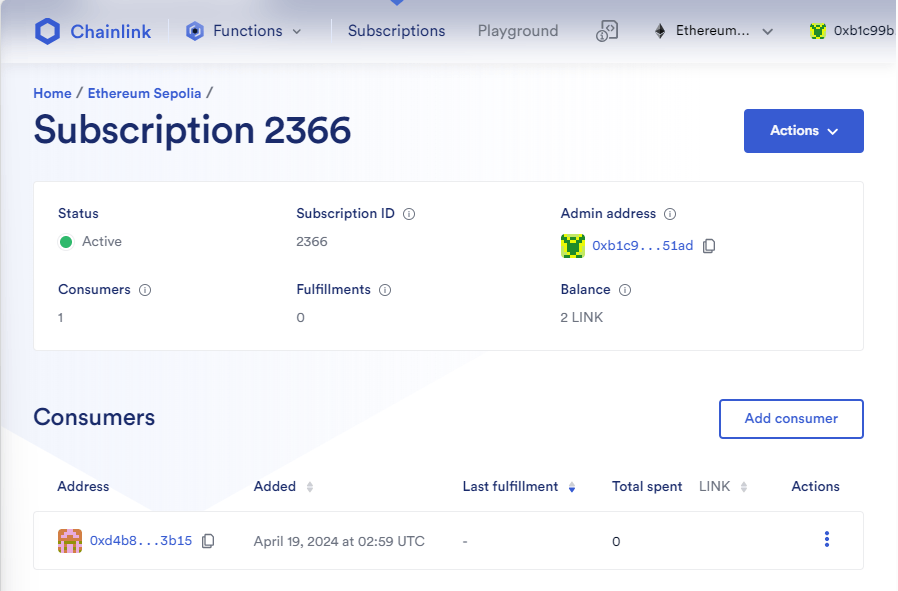Open the Ethereum network selector
Viewport: 898px width, 591px height.
point(714,31)
